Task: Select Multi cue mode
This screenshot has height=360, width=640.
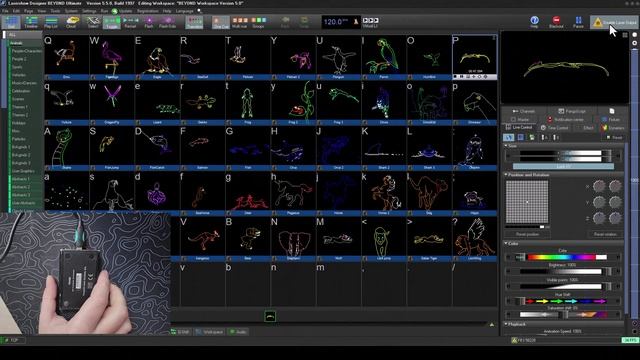Action: click(x=240, y=22)
